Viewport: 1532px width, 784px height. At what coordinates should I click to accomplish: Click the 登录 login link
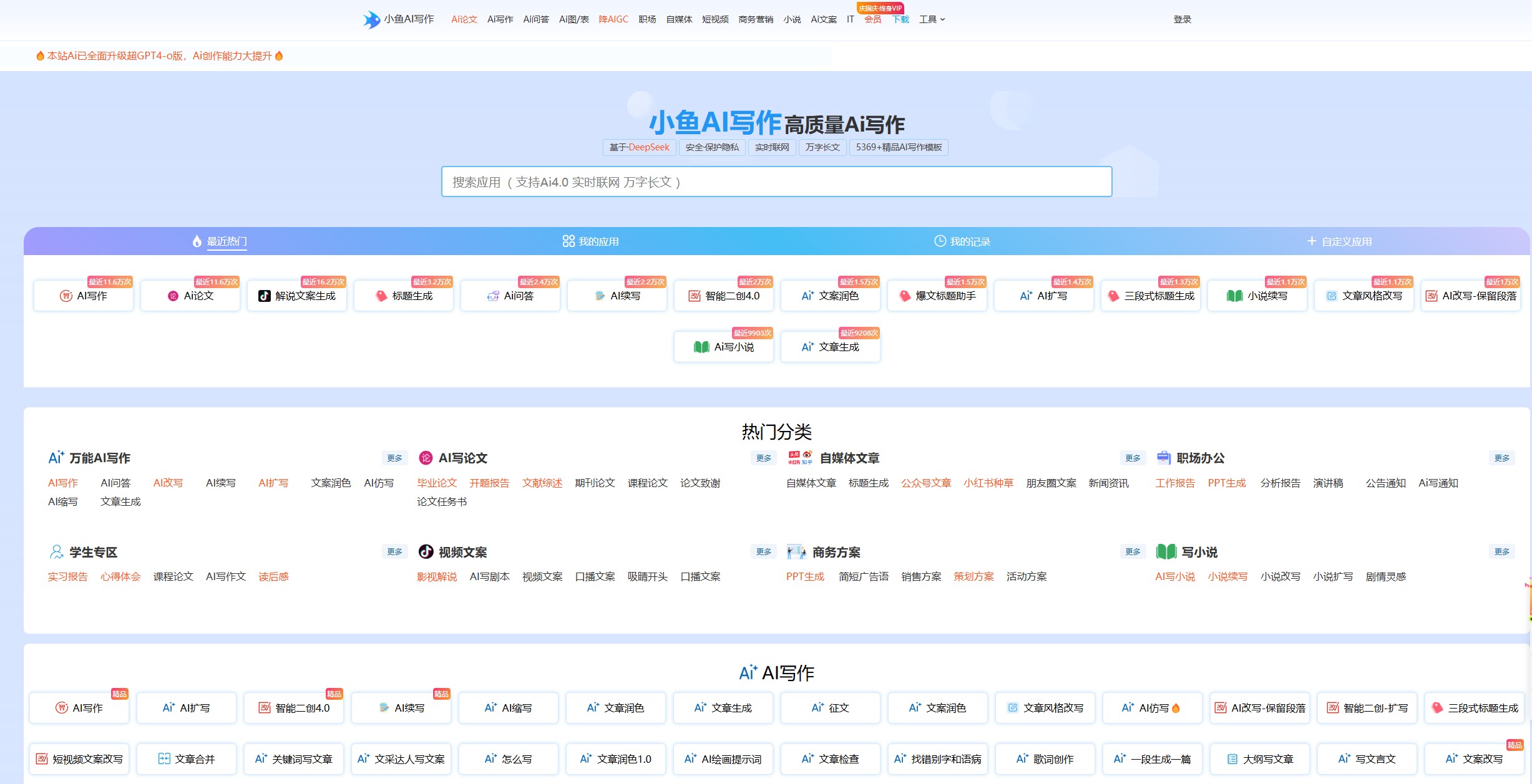1182,19
